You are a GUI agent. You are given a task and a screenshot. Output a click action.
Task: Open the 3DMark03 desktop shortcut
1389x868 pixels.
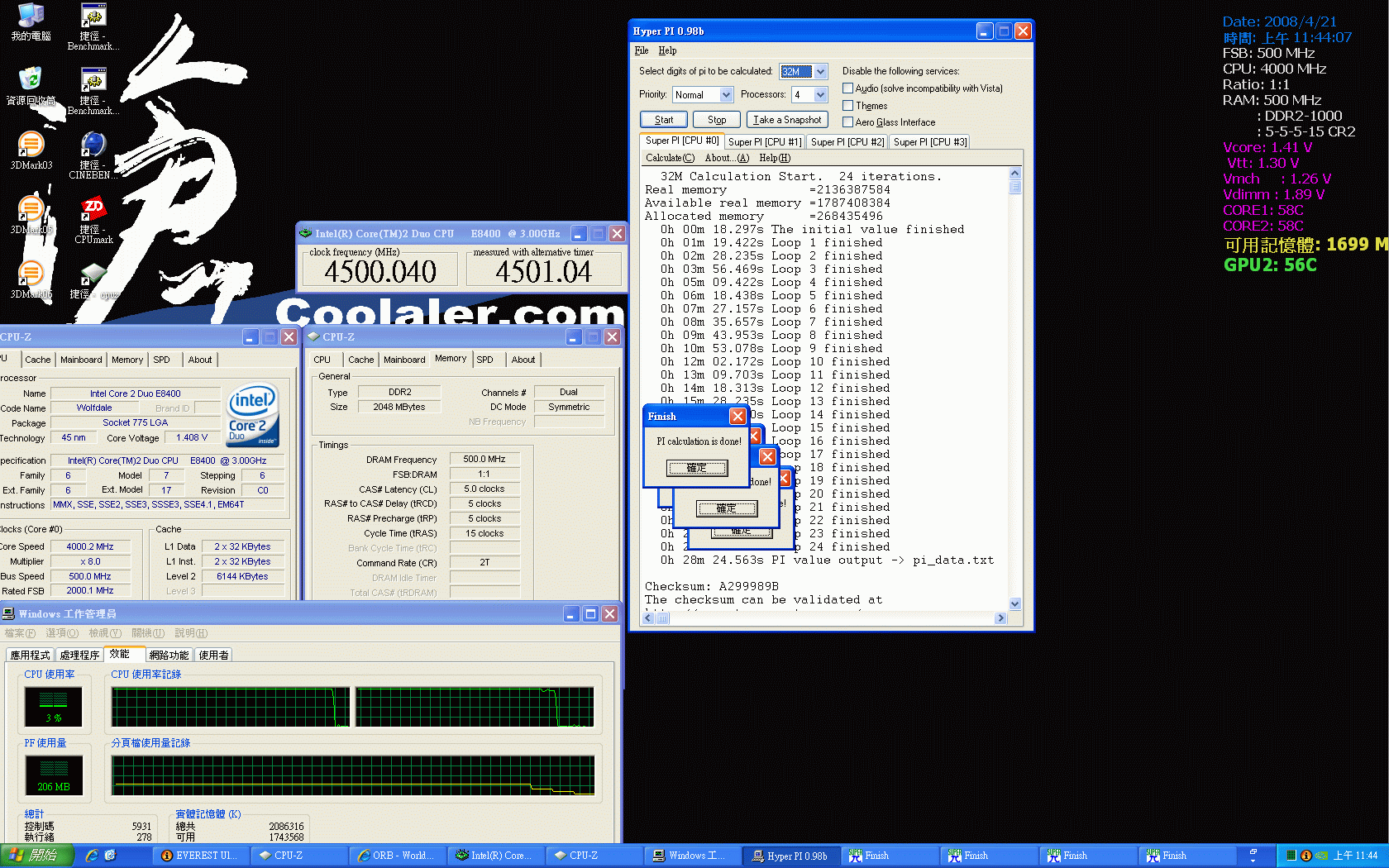(x=31, y=151)
